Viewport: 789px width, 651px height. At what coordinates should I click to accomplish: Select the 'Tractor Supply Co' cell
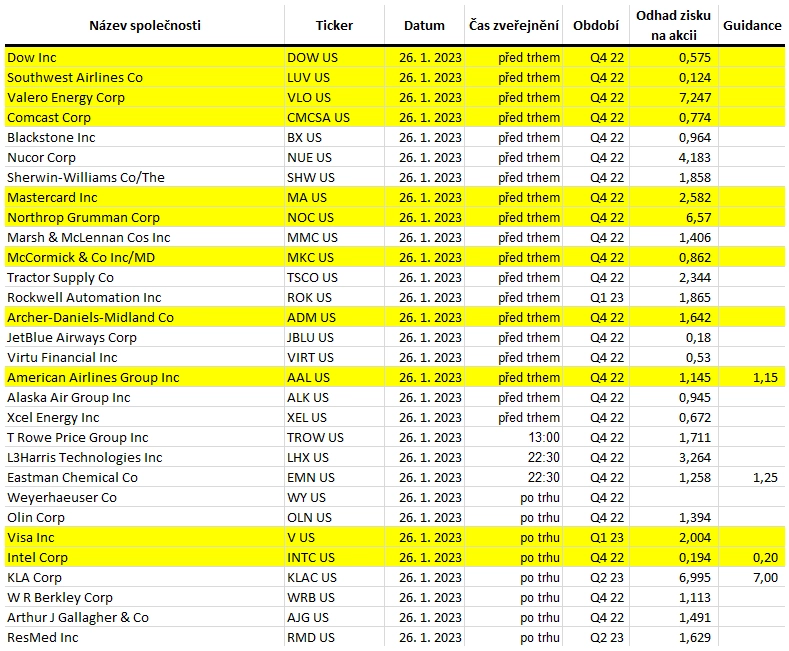[144, 277]
